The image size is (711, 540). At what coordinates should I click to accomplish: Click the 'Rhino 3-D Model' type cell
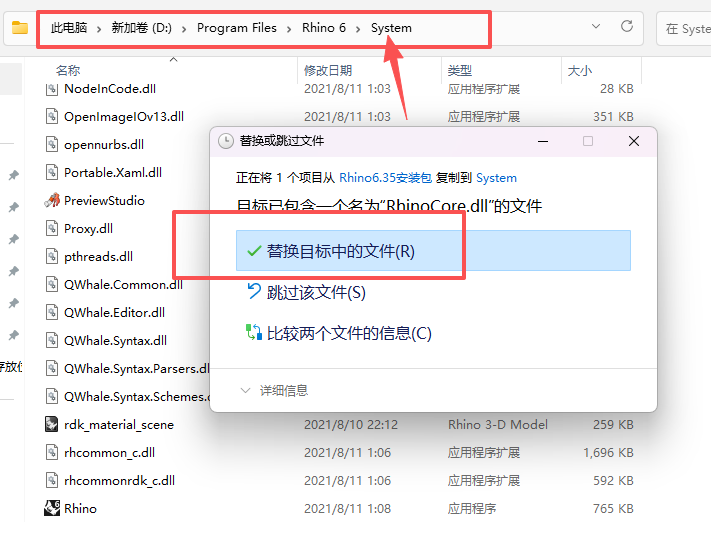[497, 424]
